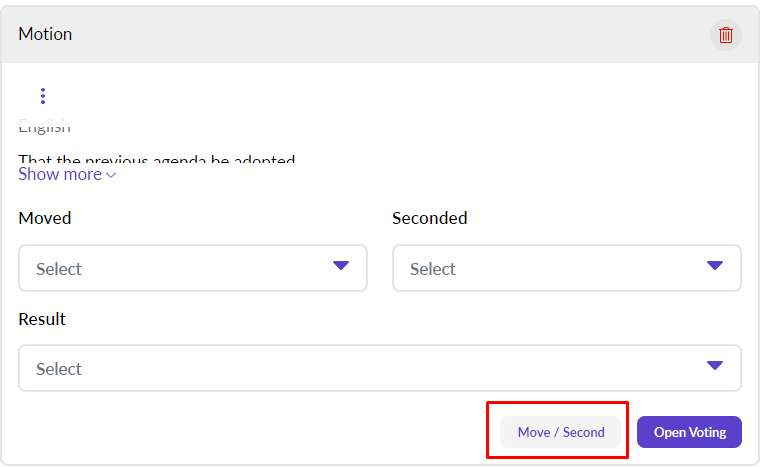
Task: Open the three-dot options menu
Action: 43,96
